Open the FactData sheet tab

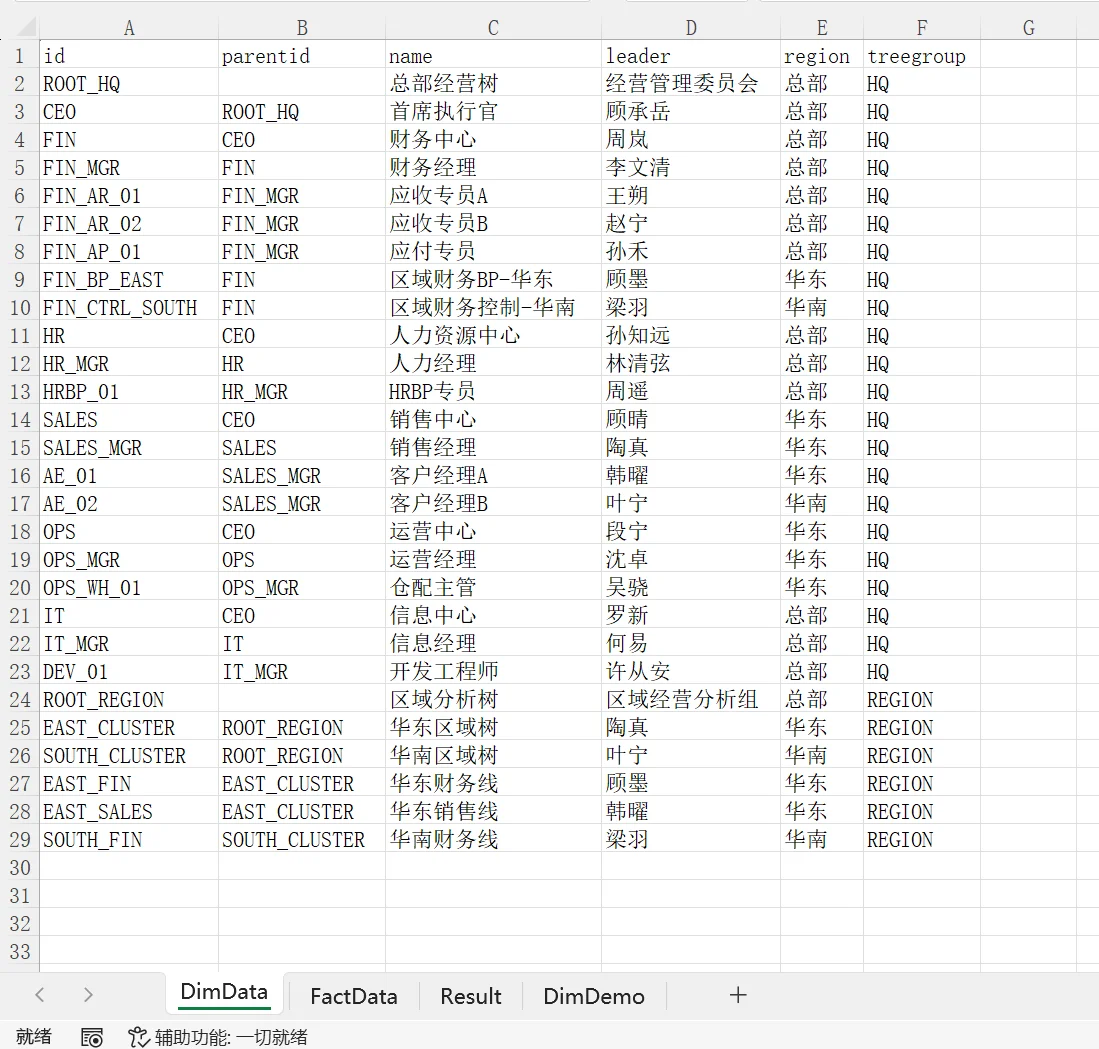354,996
